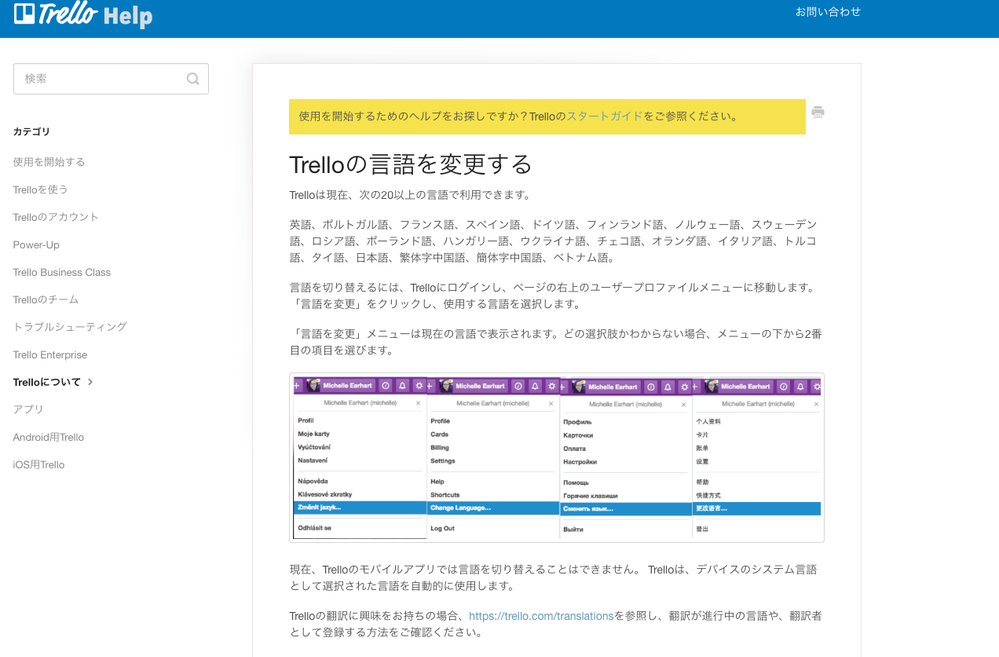Image resolution: width=999 pixels, height=657 pixels.
Task: Click the カテゴリ sidebar heading
Action: pos(31,131)
